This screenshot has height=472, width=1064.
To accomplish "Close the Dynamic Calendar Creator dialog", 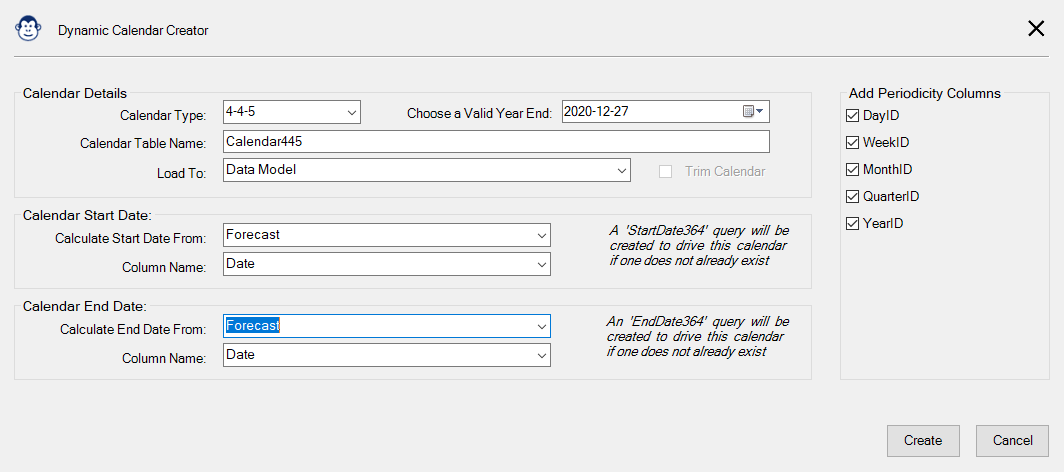I will (x=1036, y=28).
